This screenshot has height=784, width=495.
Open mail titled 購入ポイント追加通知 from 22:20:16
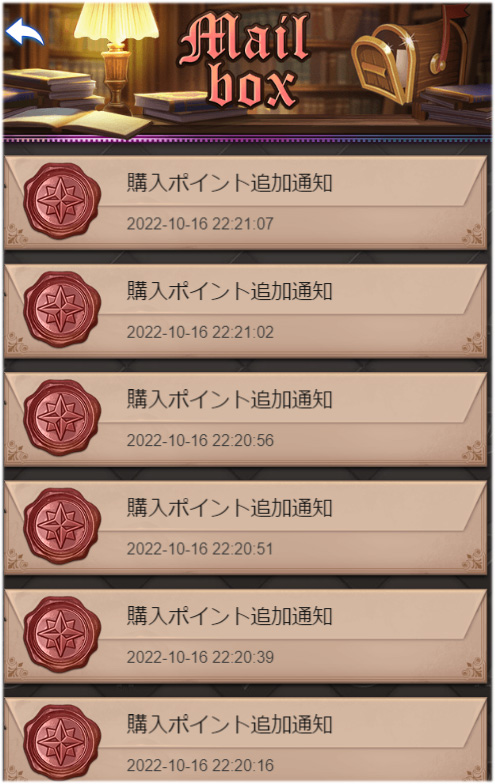[246, 740]
